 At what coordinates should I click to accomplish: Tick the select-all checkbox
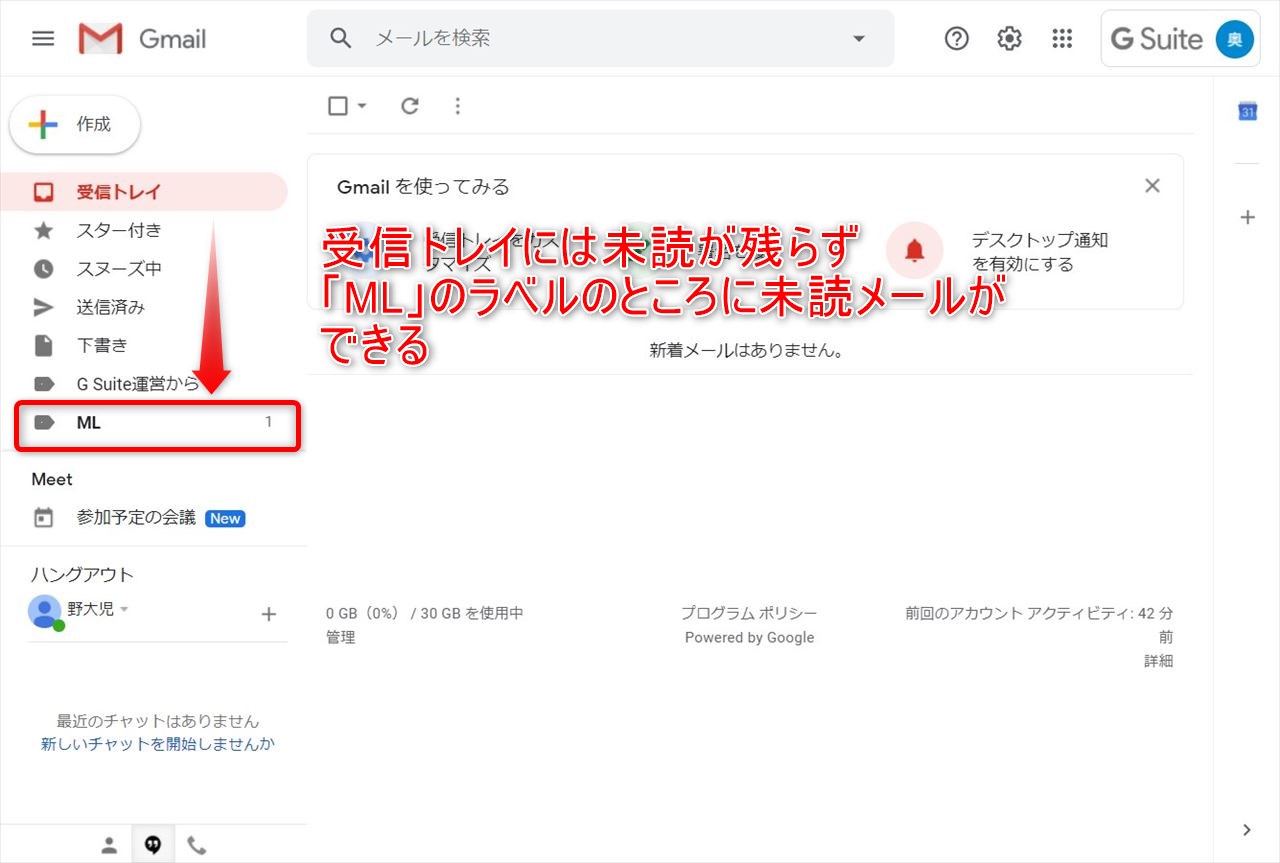[x=338, y=106]
